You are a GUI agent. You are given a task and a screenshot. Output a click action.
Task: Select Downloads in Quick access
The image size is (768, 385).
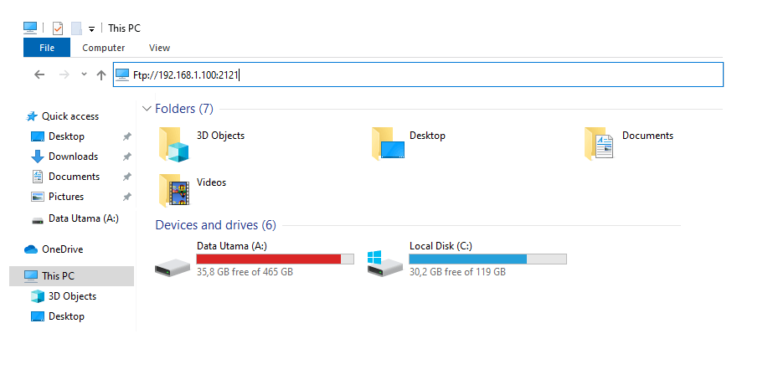pos(73,156)
